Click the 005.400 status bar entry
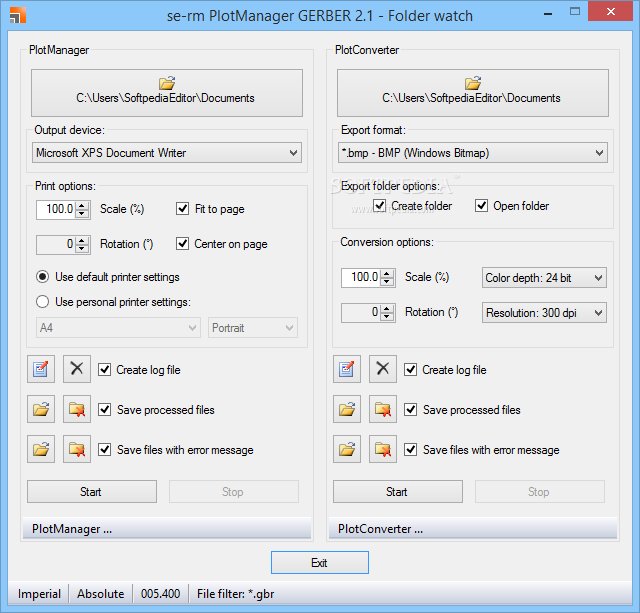The width and height of the screenshot is (640, 613). pyautogui.click(x=160, y=593)
